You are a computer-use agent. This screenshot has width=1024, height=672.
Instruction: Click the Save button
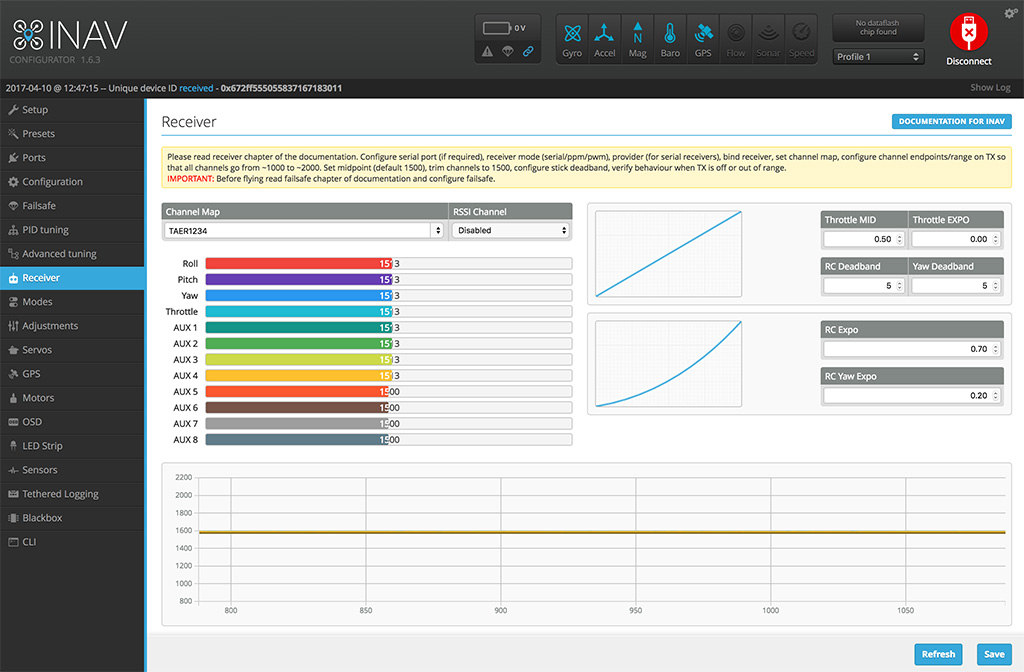pos(993,654)
